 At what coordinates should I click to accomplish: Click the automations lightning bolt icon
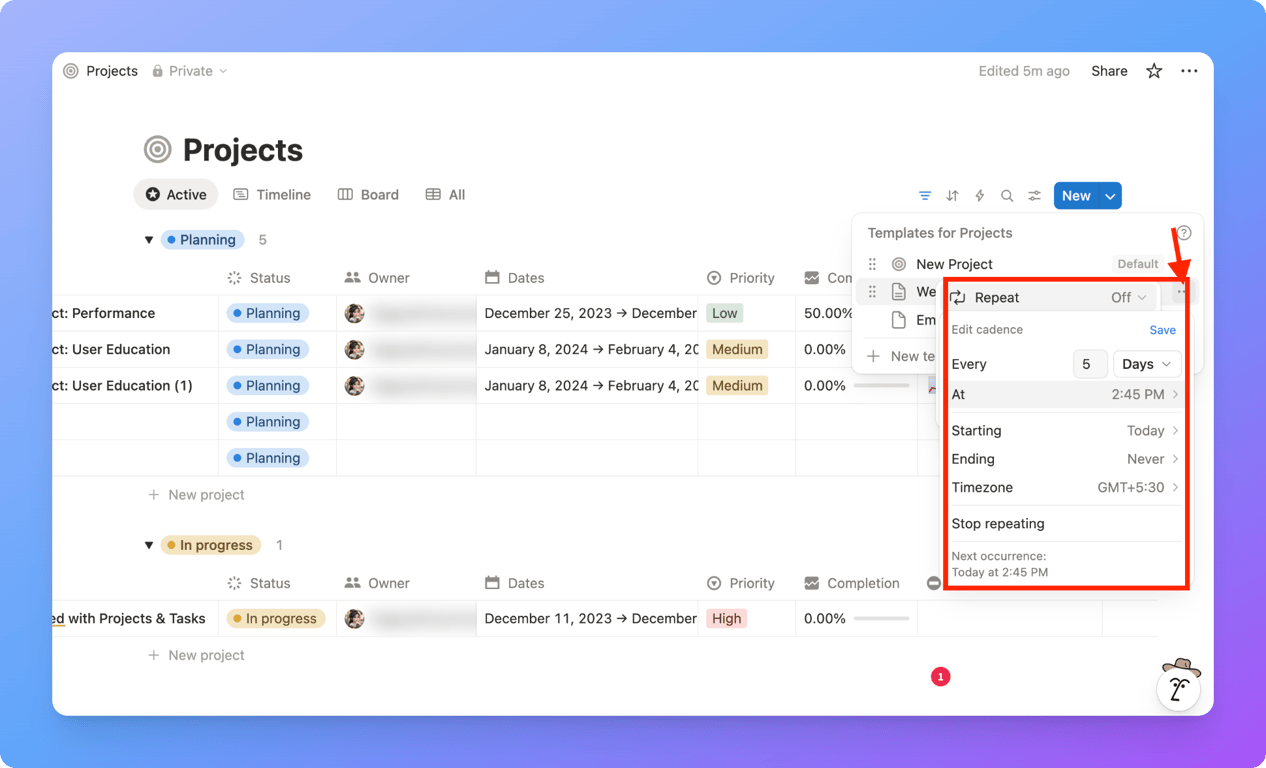point(980,196)
